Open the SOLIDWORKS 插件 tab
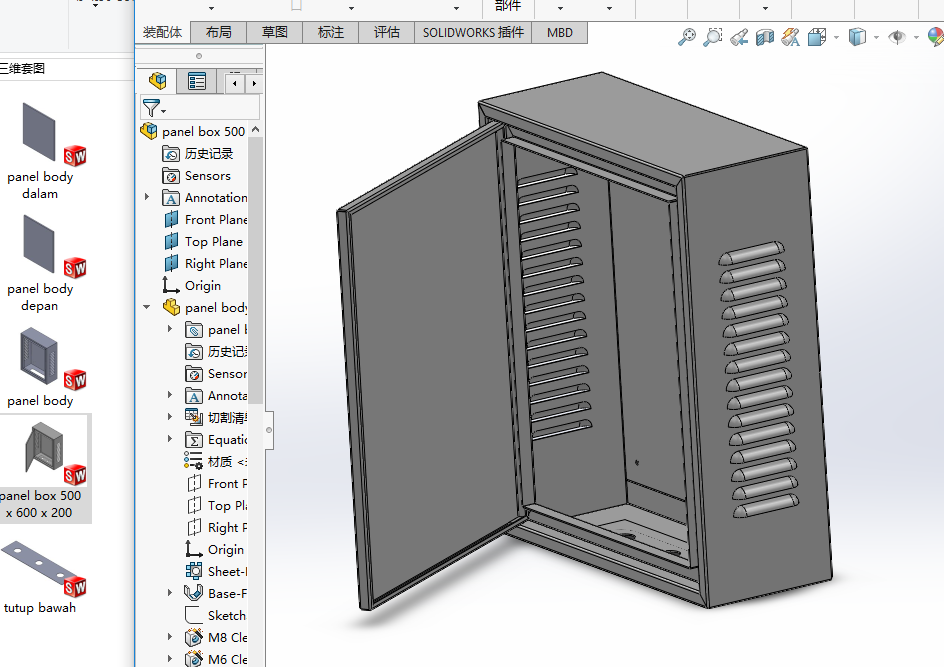This screenshot has width=944, height=667. (473, 32)
